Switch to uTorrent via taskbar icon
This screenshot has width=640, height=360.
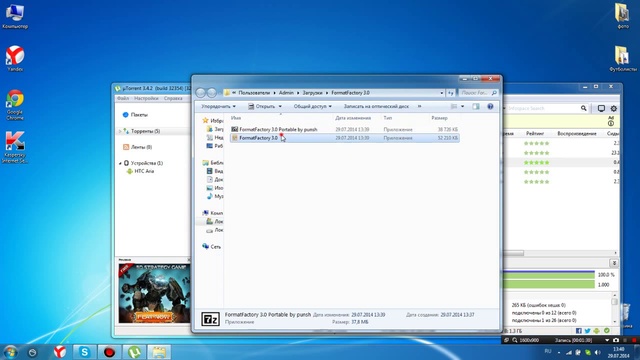point(134,352)
